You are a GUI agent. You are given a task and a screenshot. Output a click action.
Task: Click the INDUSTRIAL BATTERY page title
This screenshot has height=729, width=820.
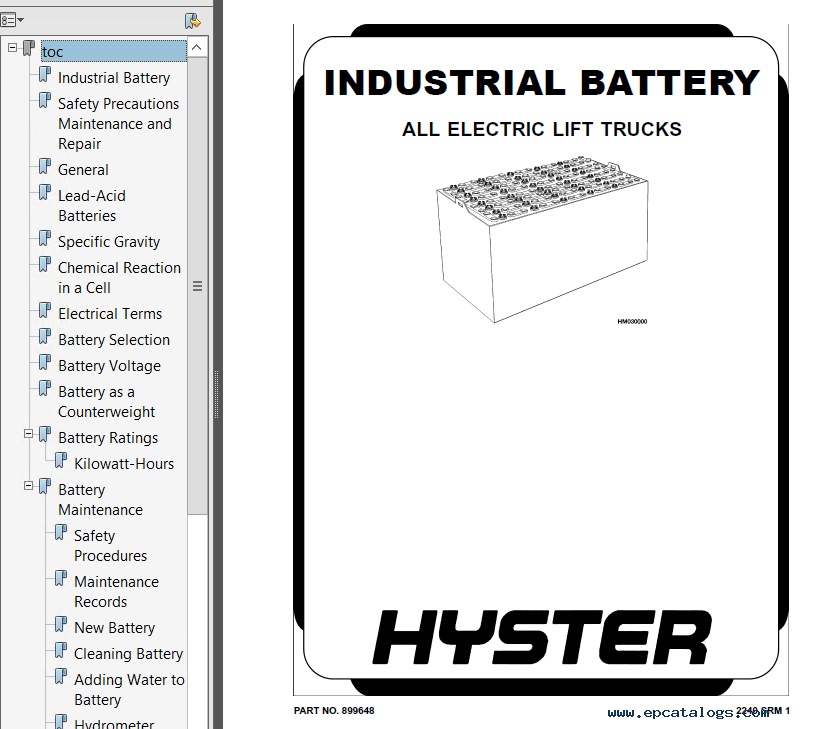pyautogui.click(x=542, y=83)
